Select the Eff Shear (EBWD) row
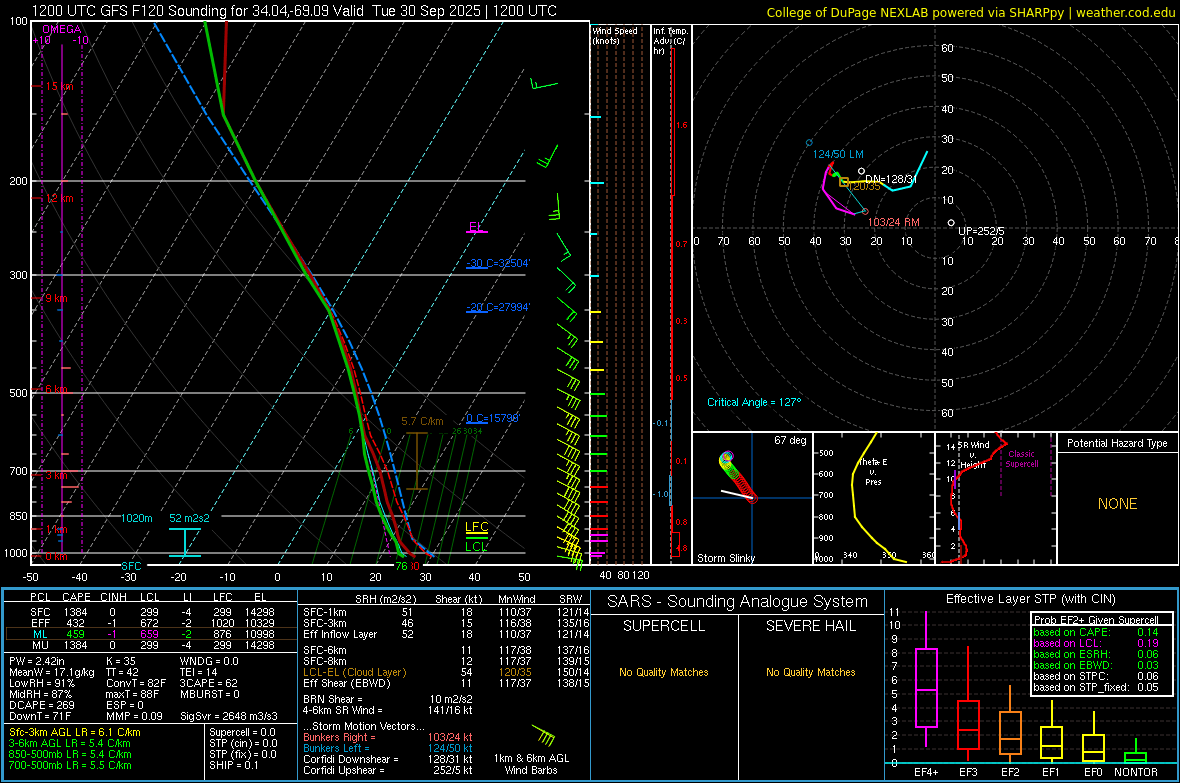The image size is (1180, 783). [x=447, y=683]
